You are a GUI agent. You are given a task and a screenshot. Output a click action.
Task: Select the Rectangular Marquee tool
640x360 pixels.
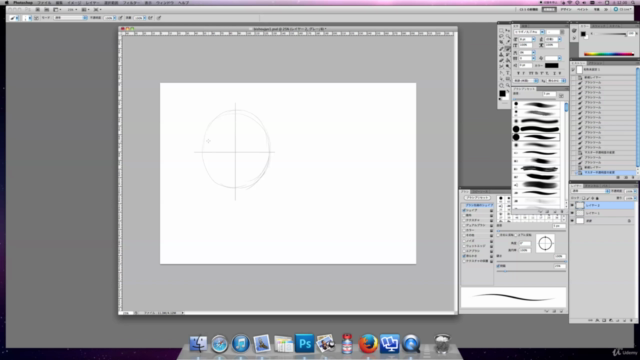[501, 31]
